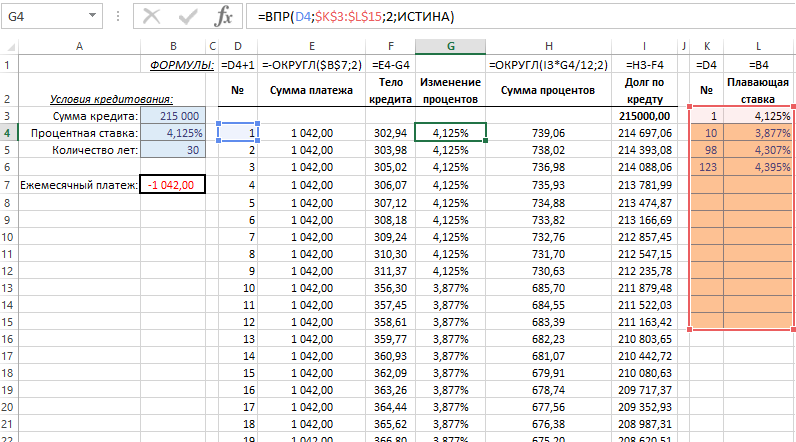Click the Условия кредитования: heading cell
796x442 pixels.
pyautogui.click(x=112, y=98)
